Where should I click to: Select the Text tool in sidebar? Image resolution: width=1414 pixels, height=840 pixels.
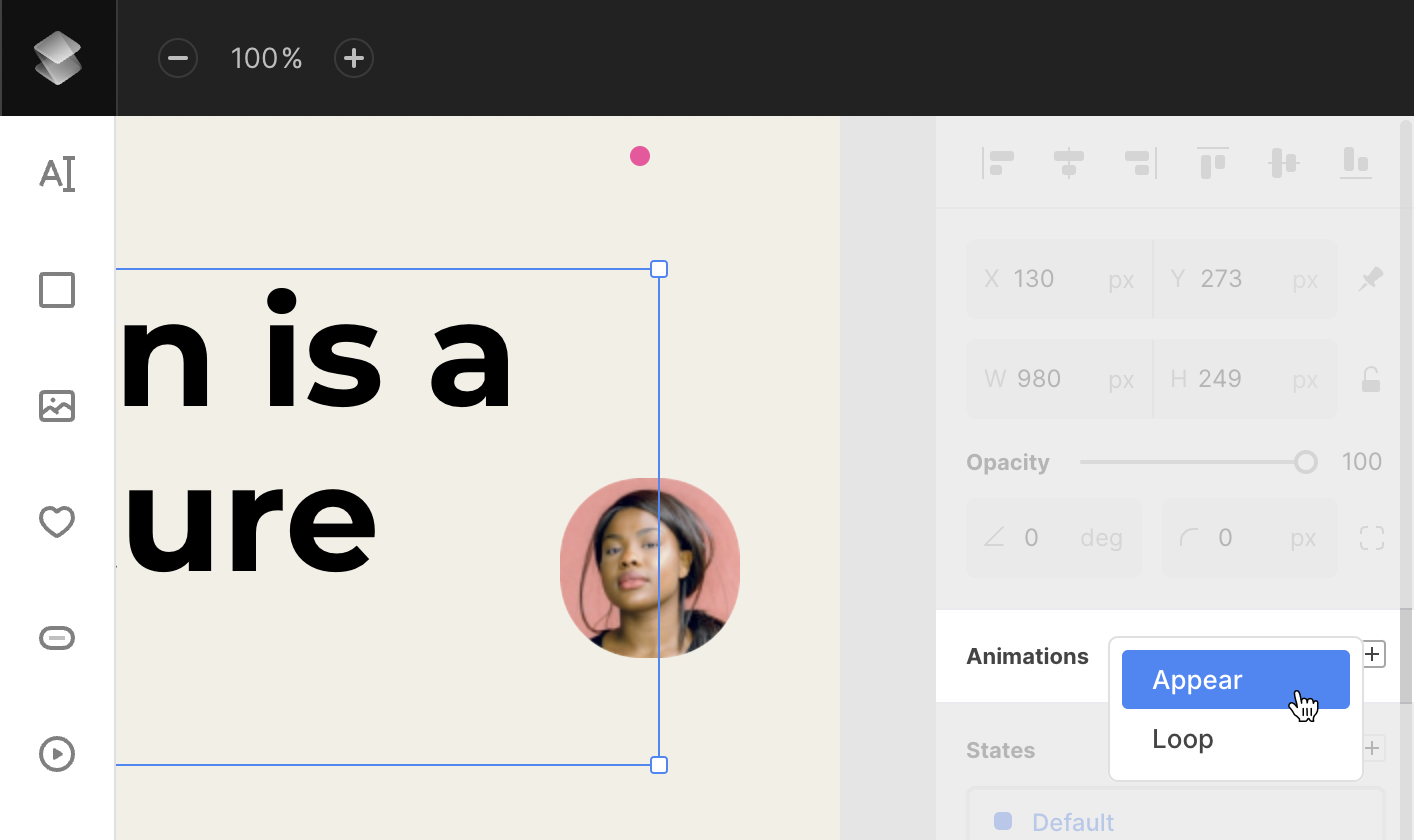[57, 174]
